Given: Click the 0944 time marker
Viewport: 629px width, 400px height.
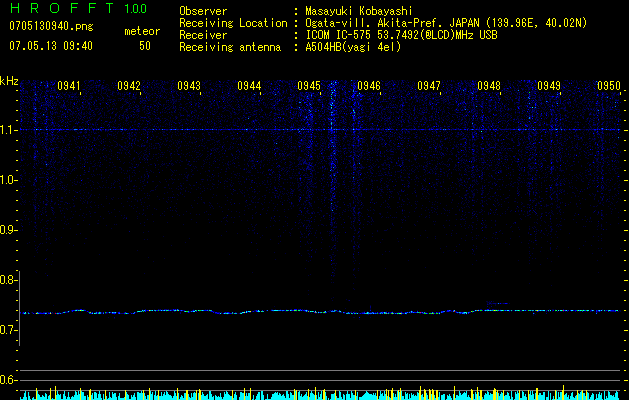Looking at the screenshot, I should pos(249,86).
